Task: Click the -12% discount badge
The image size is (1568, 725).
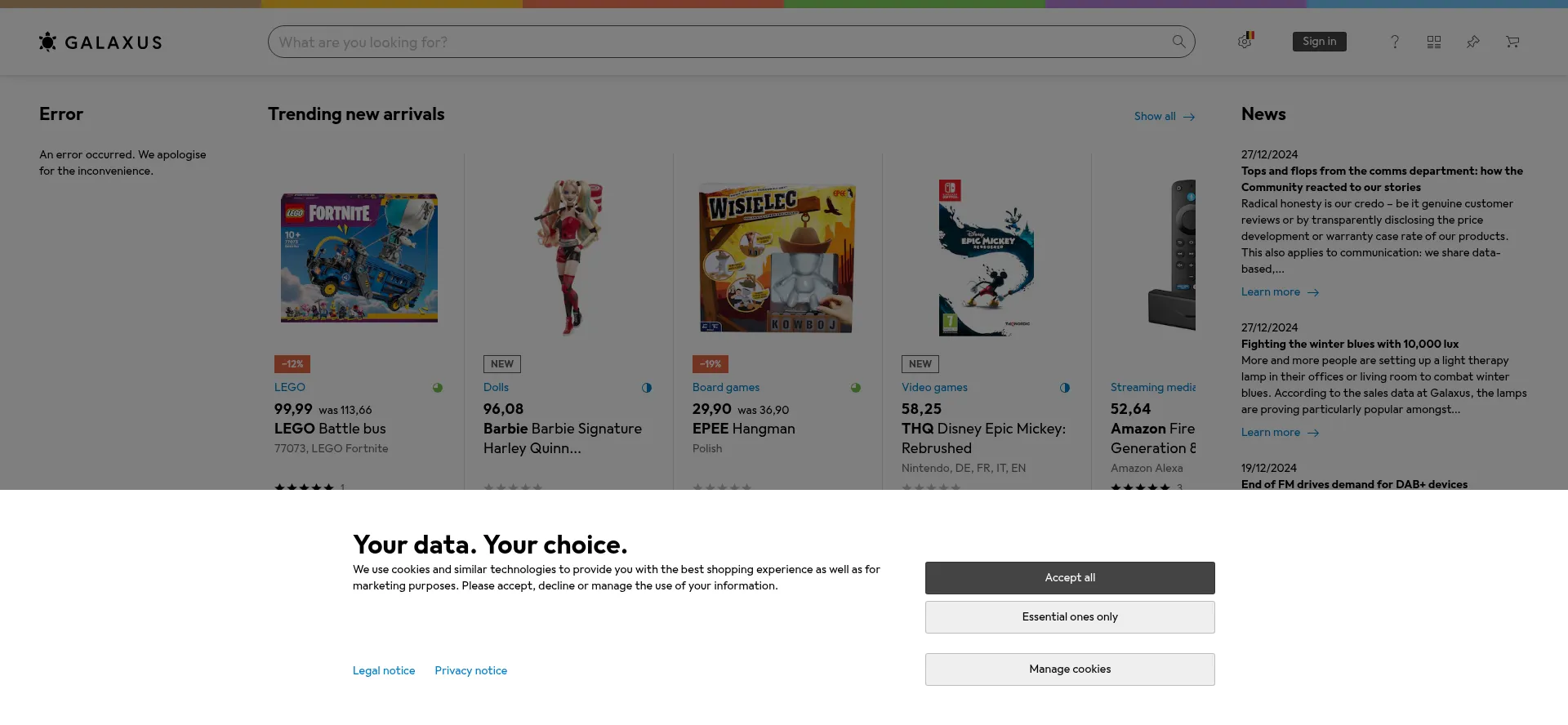Action: click(x=292, y=364)
